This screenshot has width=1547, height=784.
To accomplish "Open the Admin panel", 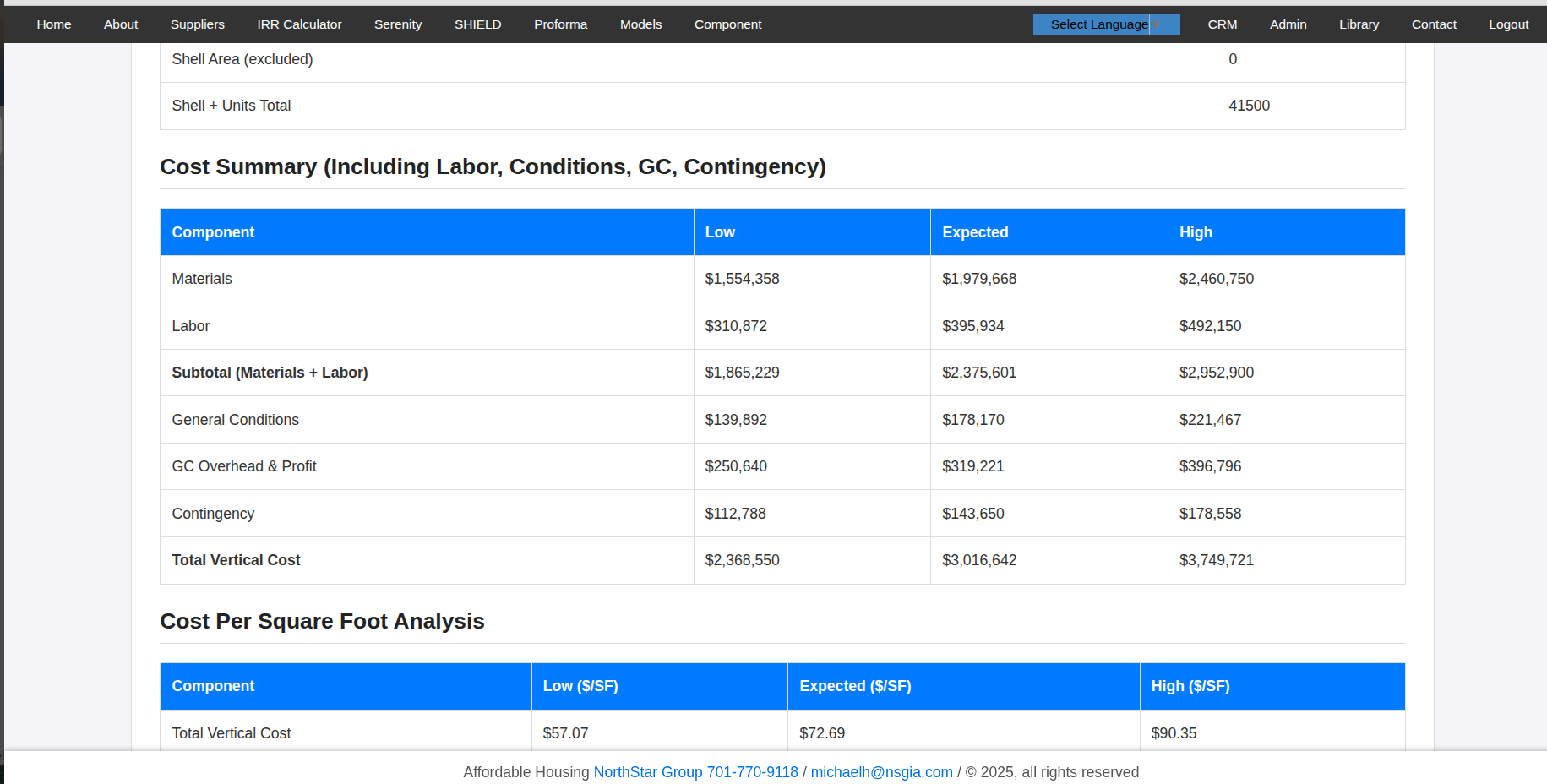I will pyautogui.click(x=1288, y=24).
